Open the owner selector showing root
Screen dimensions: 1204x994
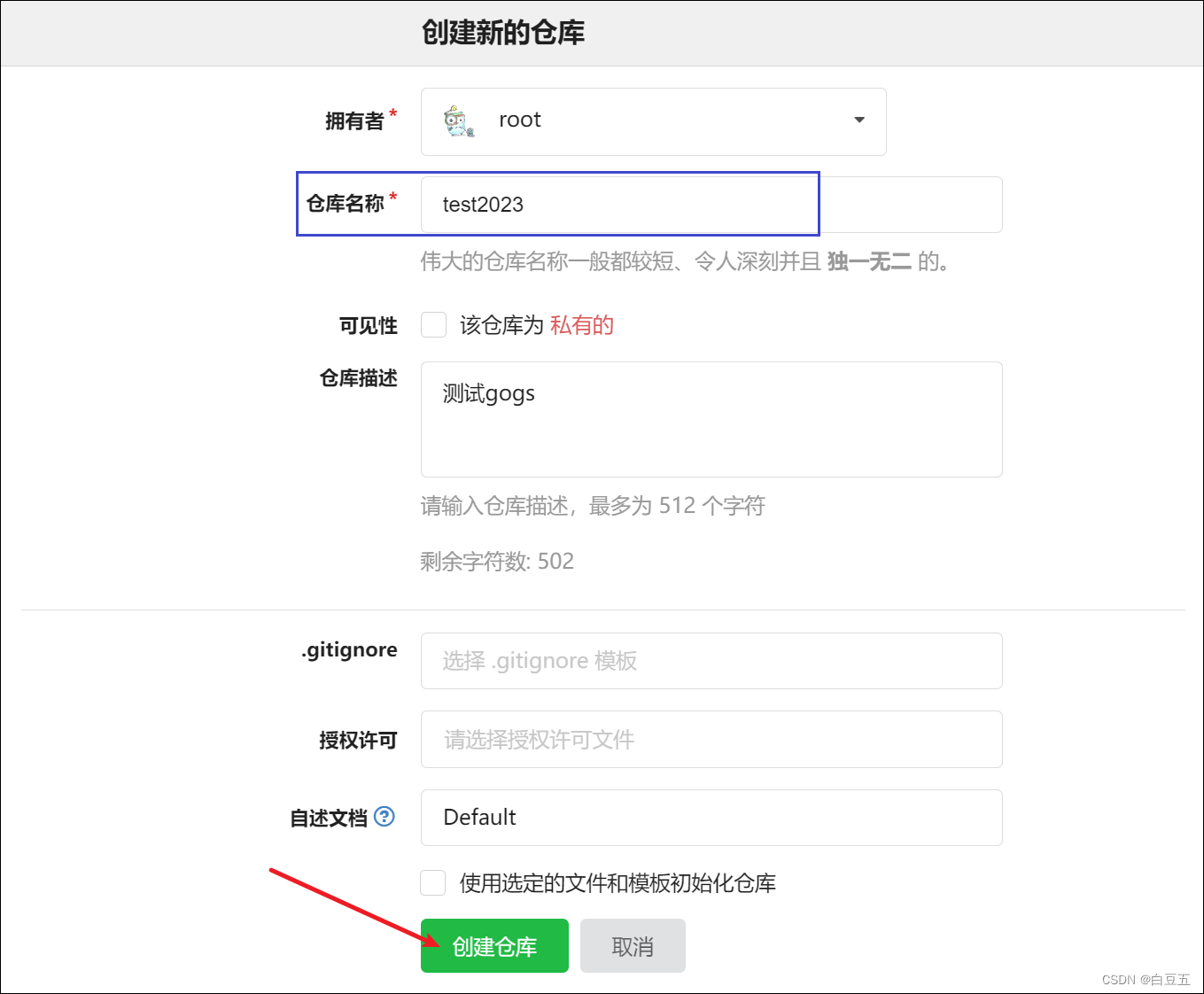(653, 121)
